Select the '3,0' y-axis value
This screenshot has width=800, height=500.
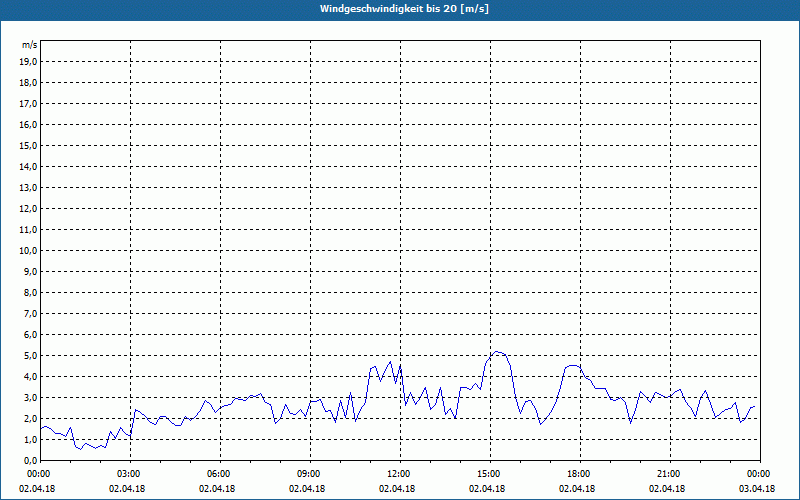click(30, 397)
